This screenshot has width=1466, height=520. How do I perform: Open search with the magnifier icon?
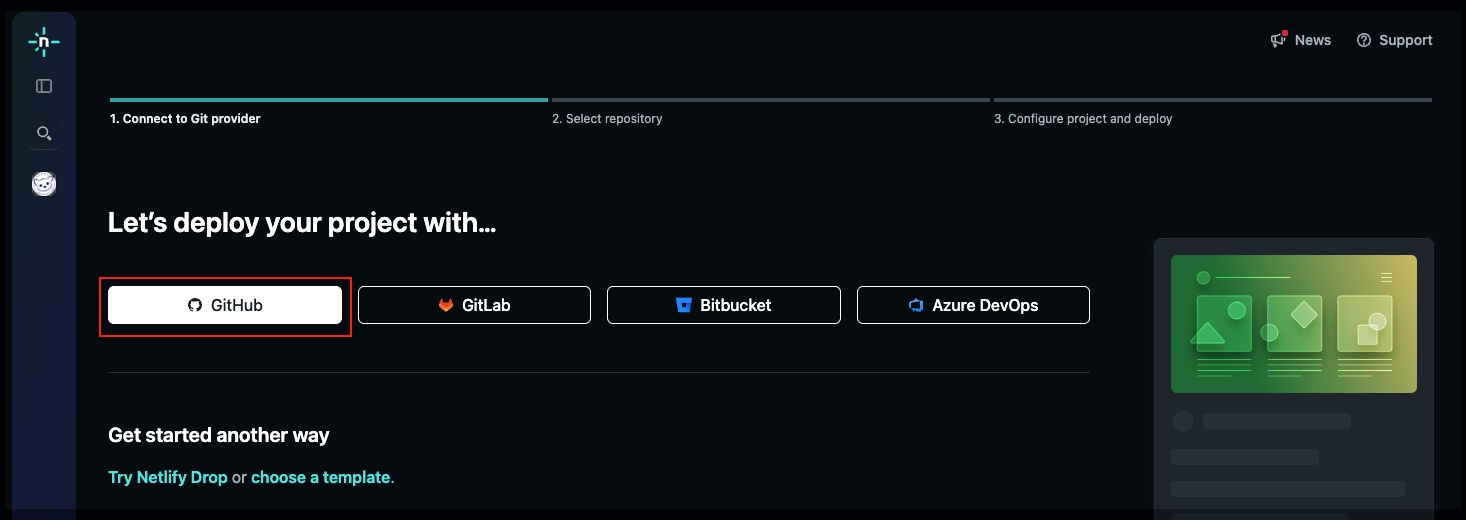[x=44, y=133]
